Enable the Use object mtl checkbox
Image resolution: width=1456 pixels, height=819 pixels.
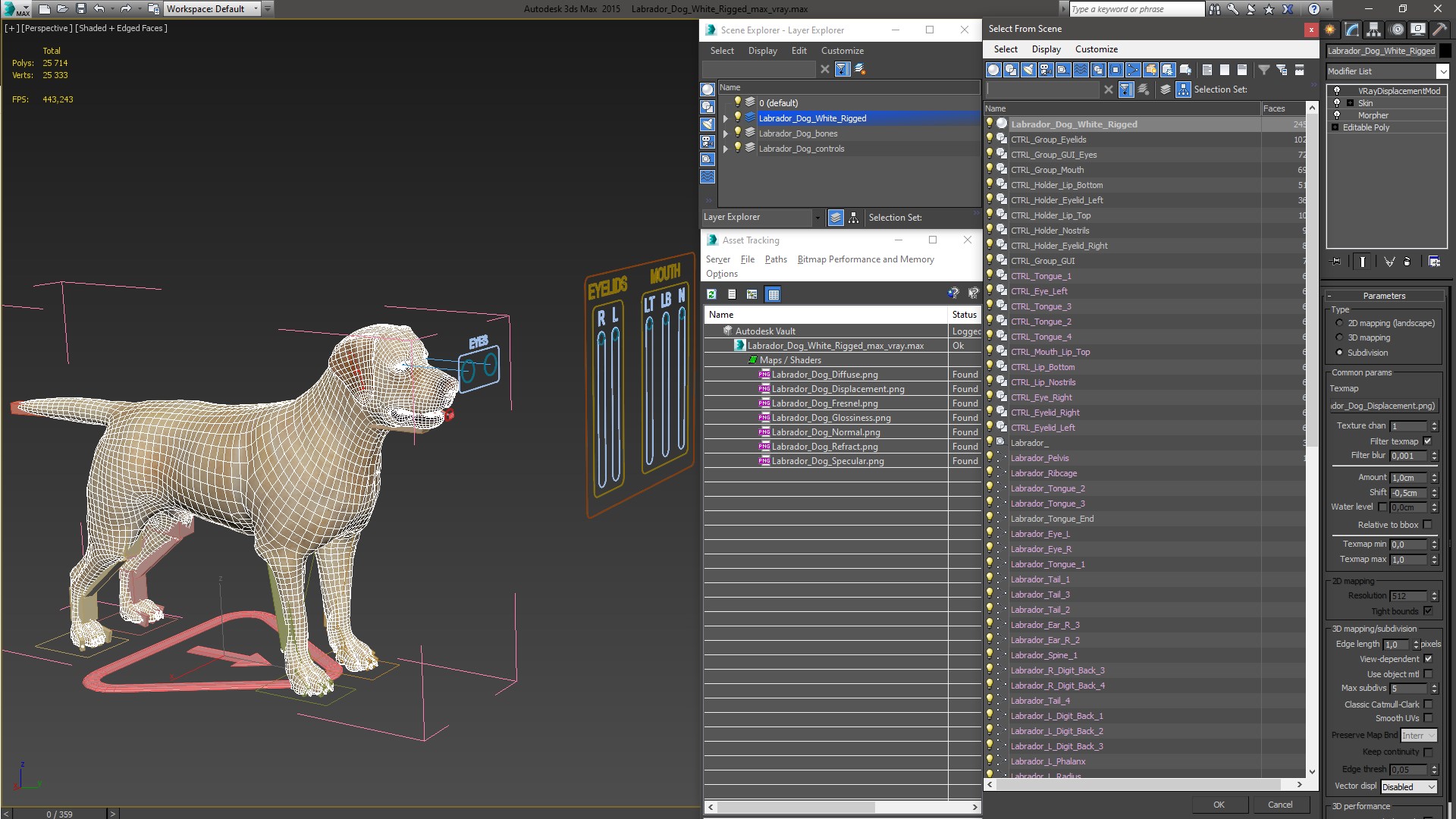tap(1428, 674)
